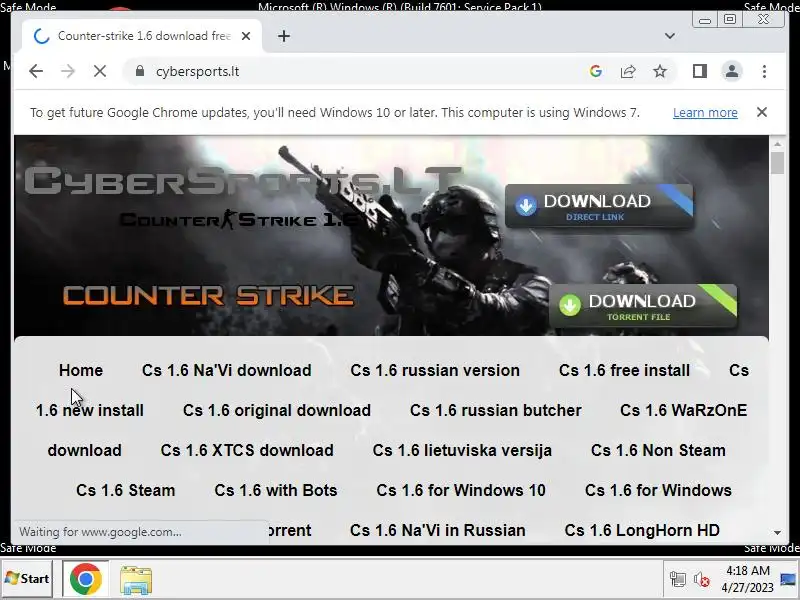Expand the tab search dropdown
The height and width of the screenshot is (600, 800).
coord(669,36)
